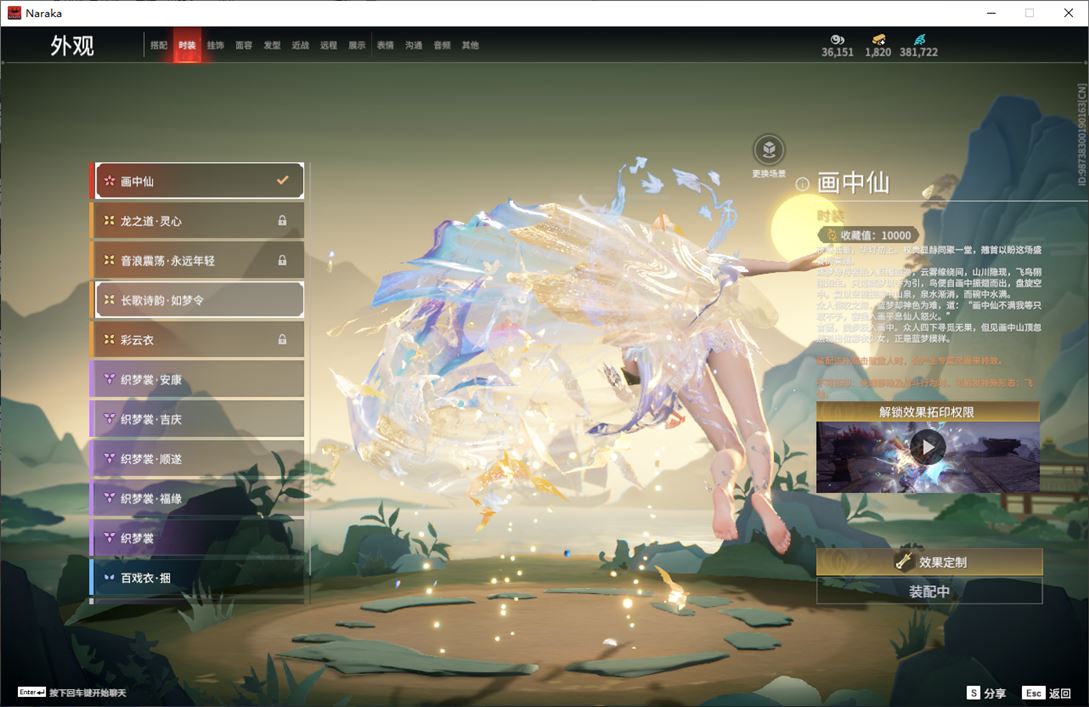Select the 织梦裳·福缘 outfit
Image resolution: width=1089 pixels, height=707 pixels.
coord(199,498)
